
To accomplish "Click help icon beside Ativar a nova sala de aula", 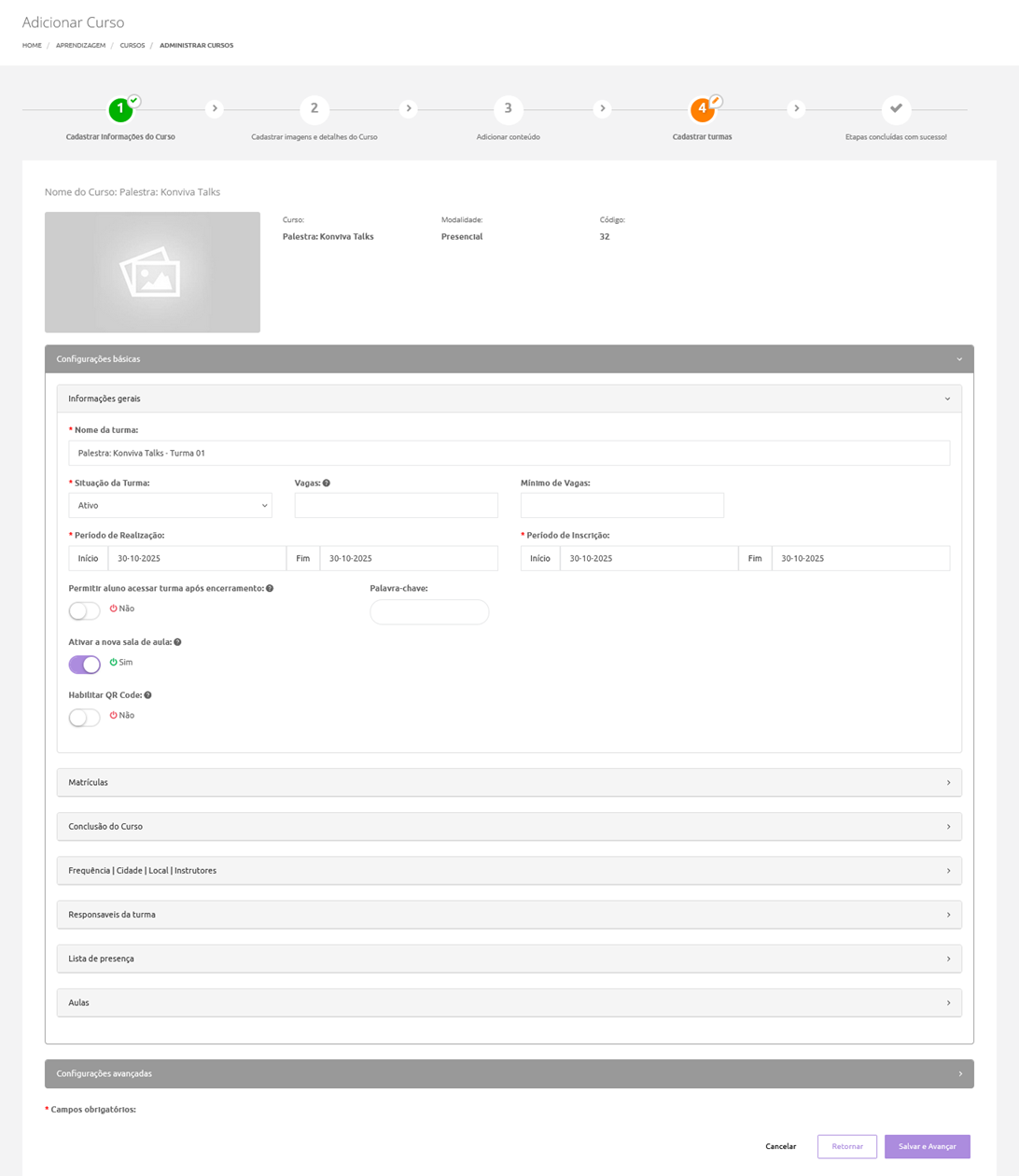I will (x=177, y=642).
